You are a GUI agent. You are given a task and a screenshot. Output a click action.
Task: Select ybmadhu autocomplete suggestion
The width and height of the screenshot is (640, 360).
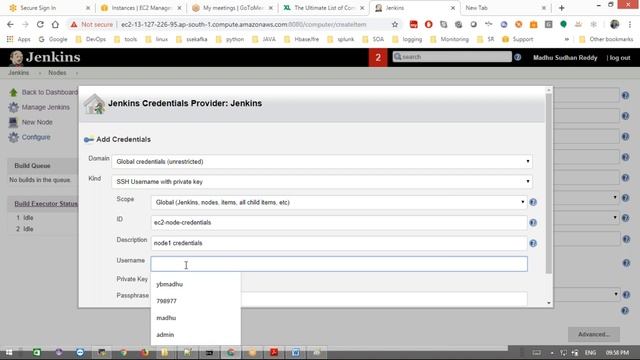196,284
